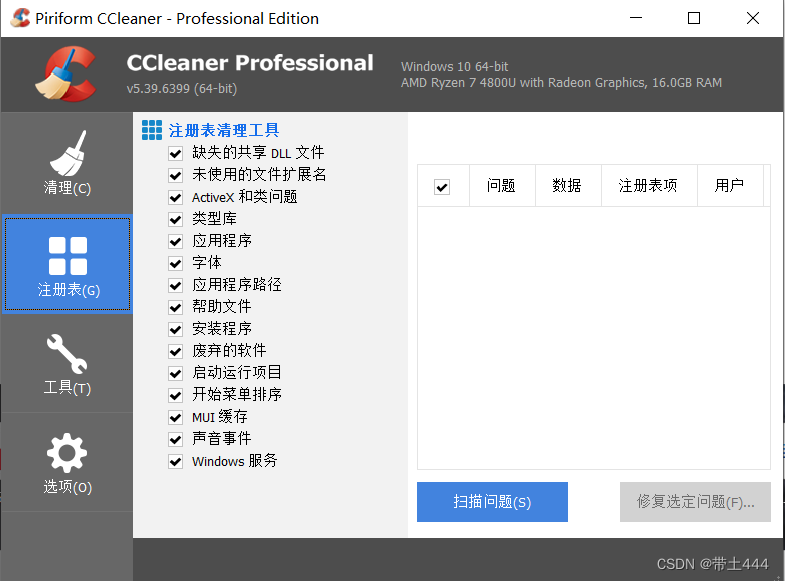Click the small CCleaner title bar icon

click(x=20, y=18)
